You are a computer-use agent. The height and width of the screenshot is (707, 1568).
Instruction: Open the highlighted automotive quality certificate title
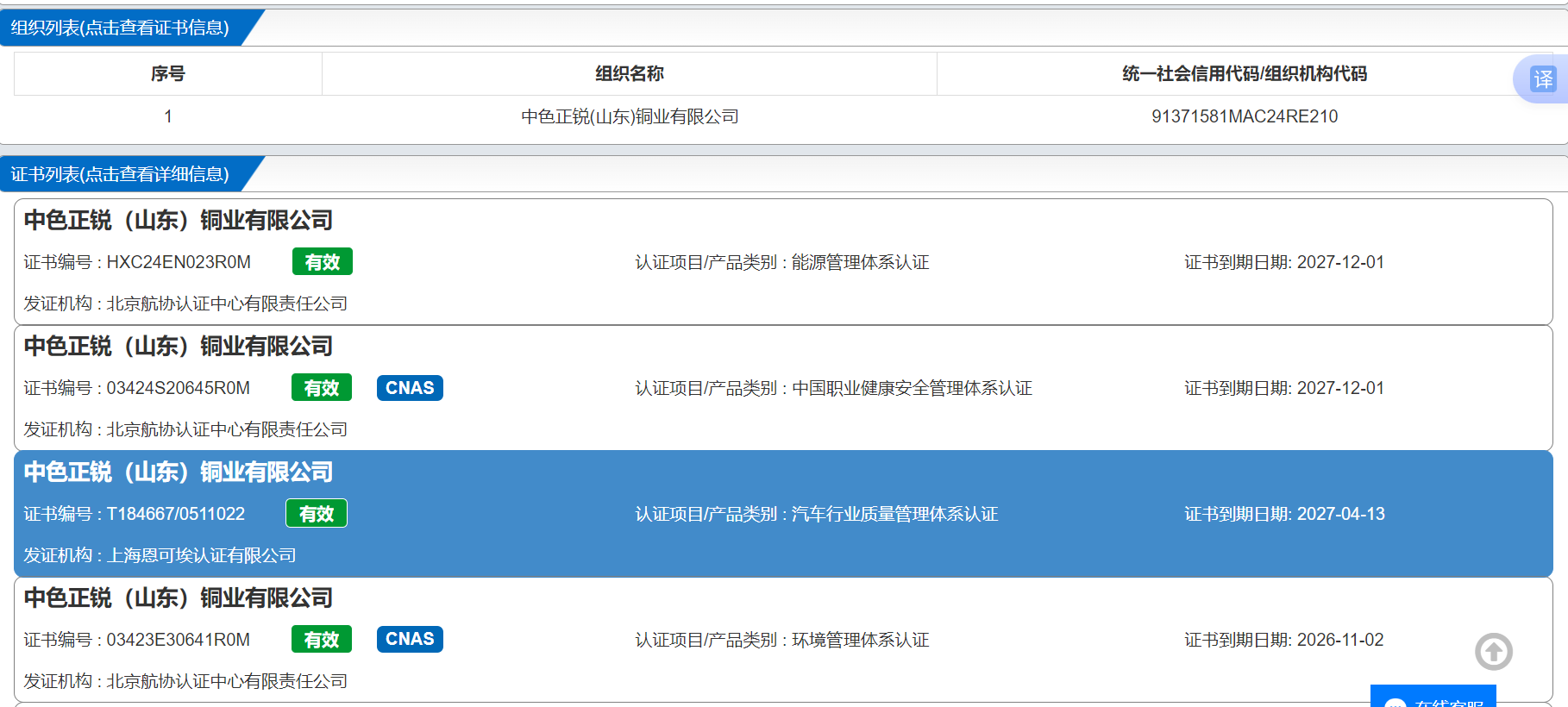point(179,472)
